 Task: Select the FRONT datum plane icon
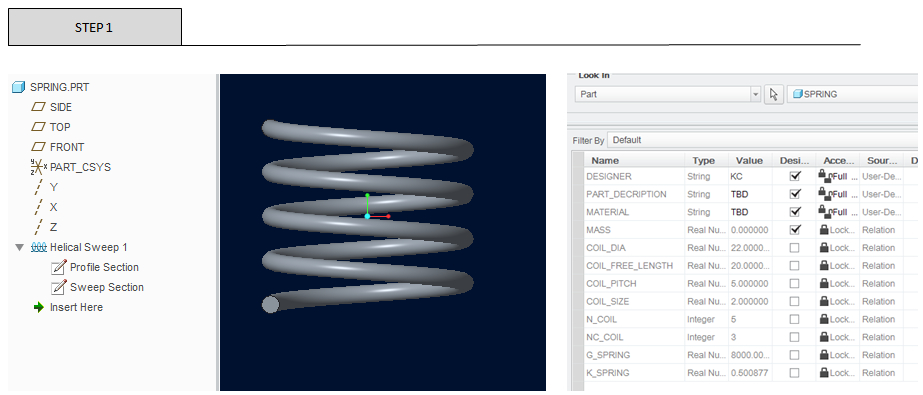(39, 147)
